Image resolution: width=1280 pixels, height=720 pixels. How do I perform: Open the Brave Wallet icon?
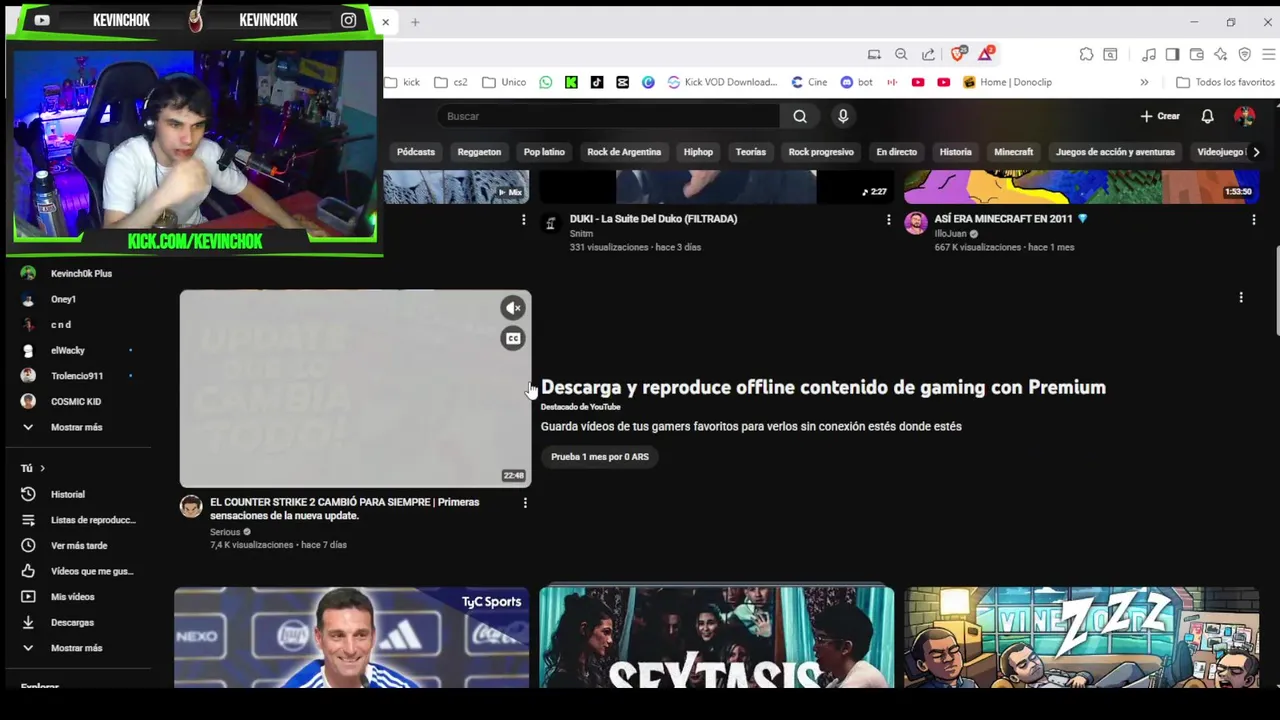(1197, 54)
